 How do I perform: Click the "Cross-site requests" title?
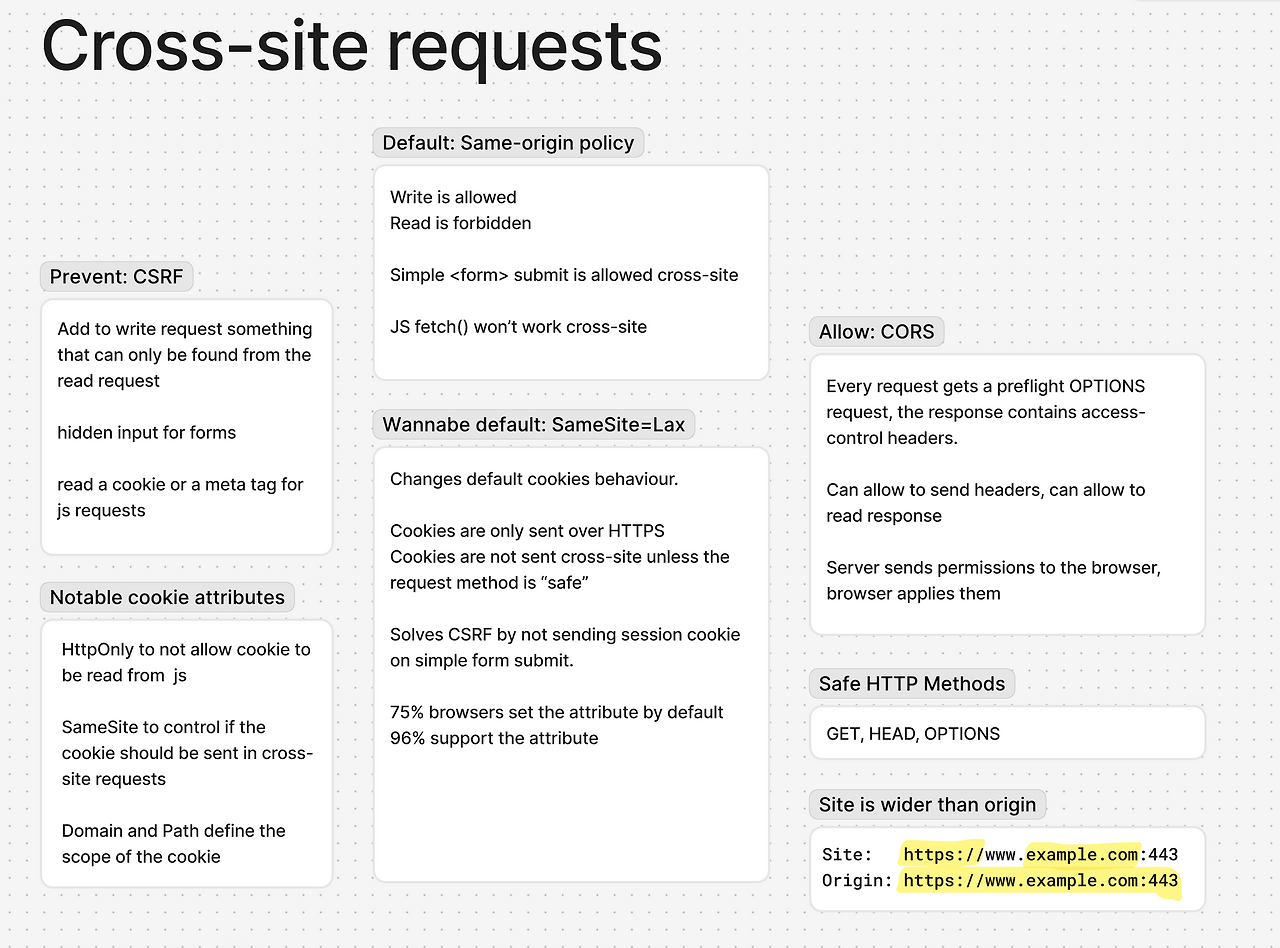pyautogui.click(x=350, y=47)
